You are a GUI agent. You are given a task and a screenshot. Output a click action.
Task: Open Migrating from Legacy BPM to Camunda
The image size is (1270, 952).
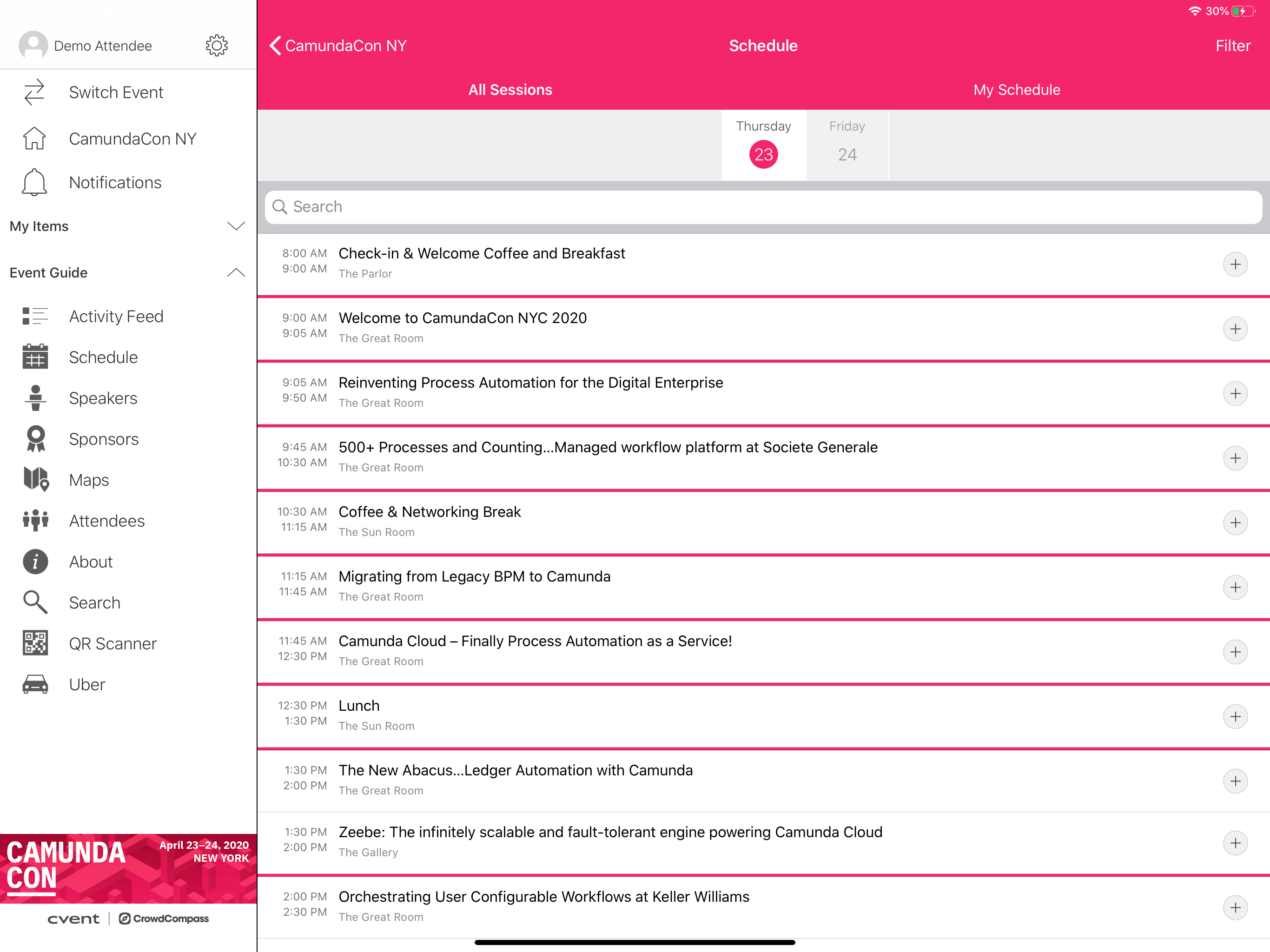click(x=474, y=576)
